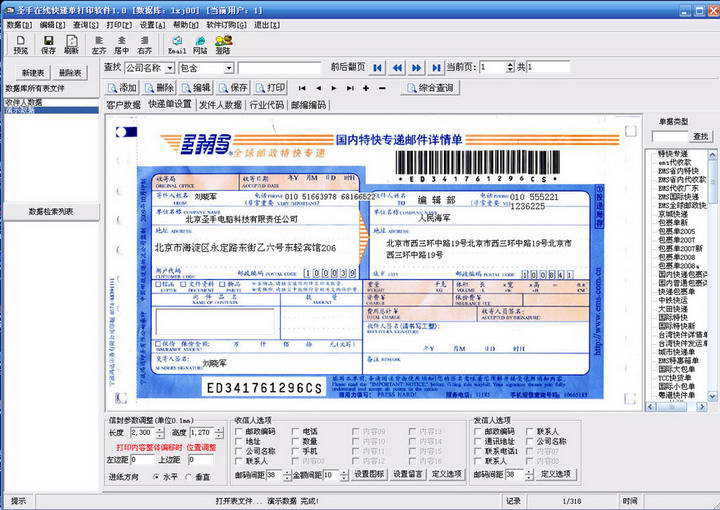This screenshot has height=510, width=720.
Task: Expand the 包含 condition dropdown
Action: pos(228,68)
